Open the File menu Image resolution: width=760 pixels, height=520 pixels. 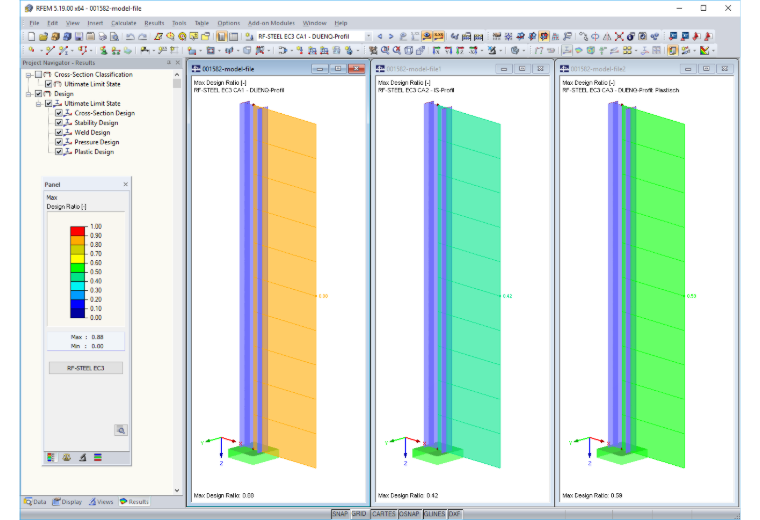[x=34, y=23]
